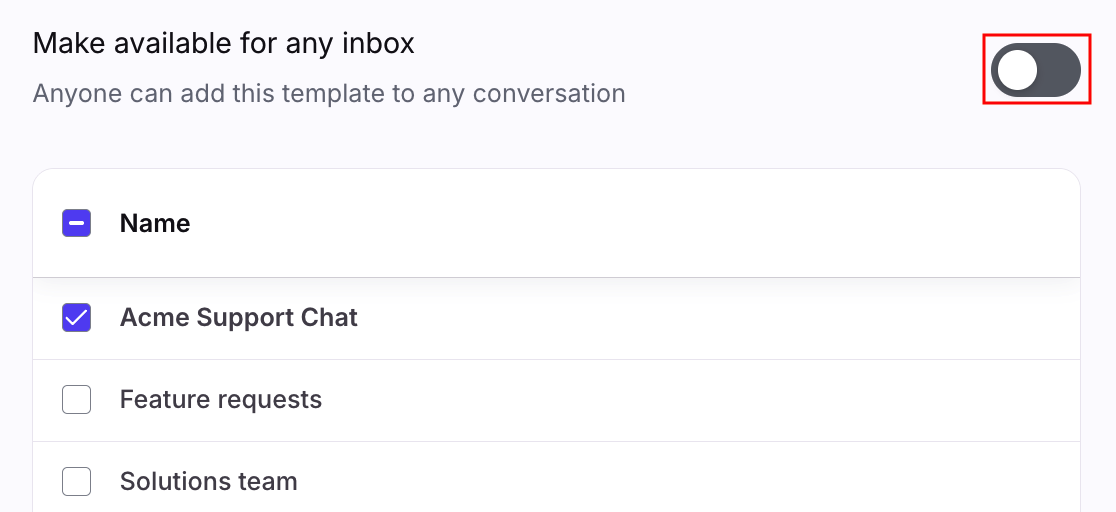The image size is (1116, 512).
Task: Select the Acme Support Chat inbox name
Action: click(238, 318)
